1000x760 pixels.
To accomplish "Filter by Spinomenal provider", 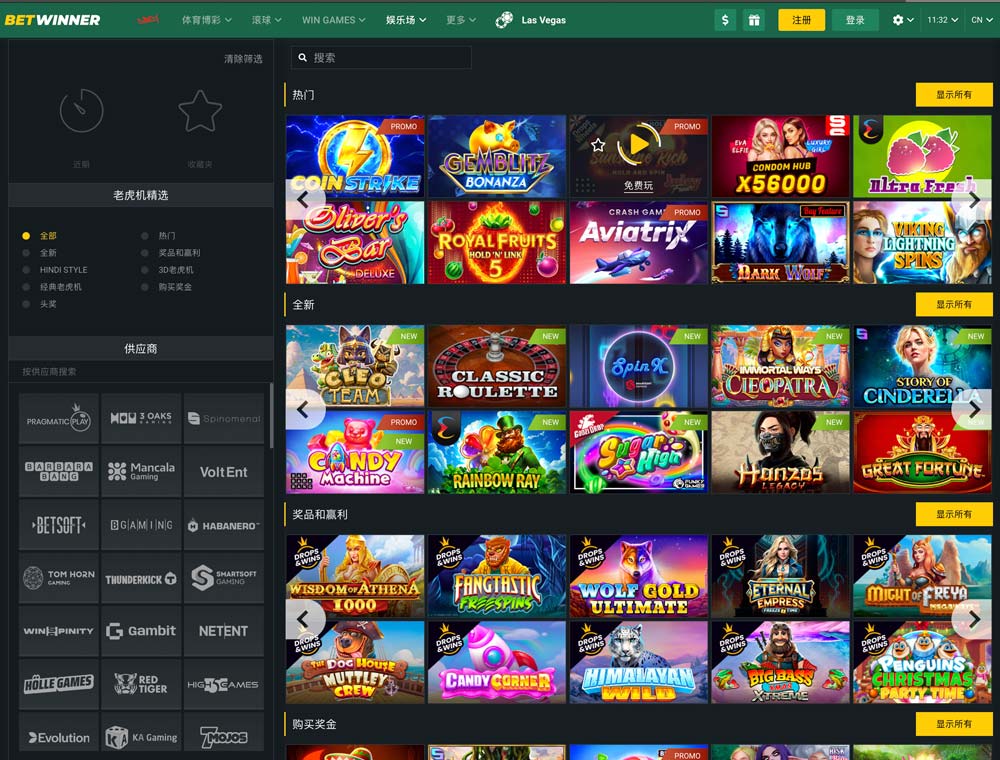I will click(224, 419).
